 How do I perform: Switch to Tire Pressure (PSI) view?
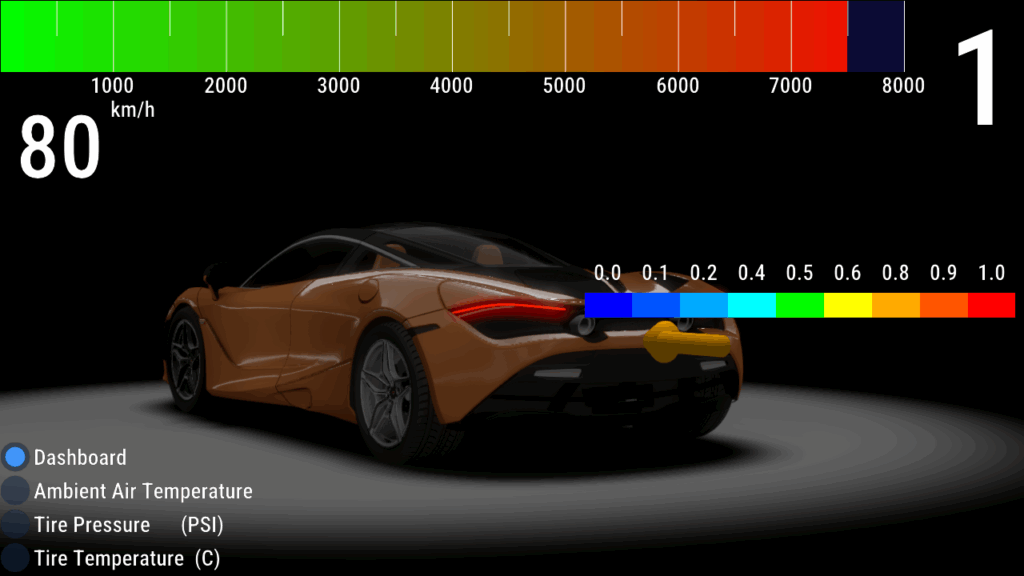click(15, 524)
